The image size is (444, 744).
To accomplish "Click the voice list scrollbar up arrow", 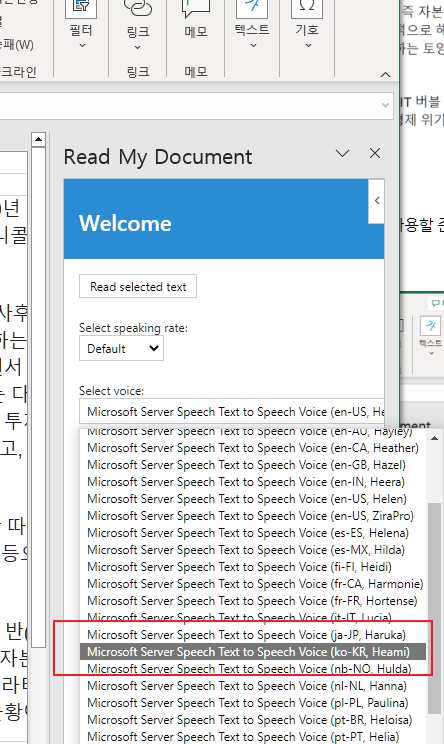I will 434,438.
